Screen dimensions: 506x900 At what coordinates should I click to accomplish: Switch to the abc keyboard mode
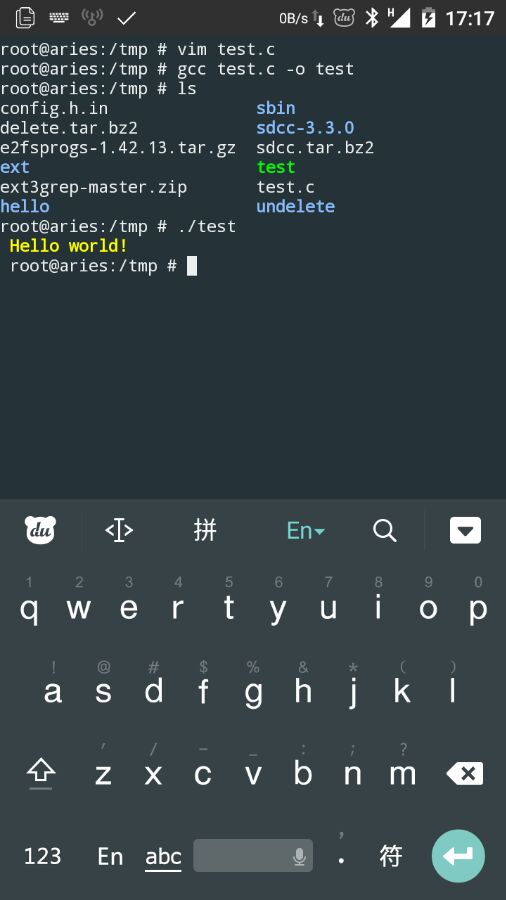click(163, 857)
